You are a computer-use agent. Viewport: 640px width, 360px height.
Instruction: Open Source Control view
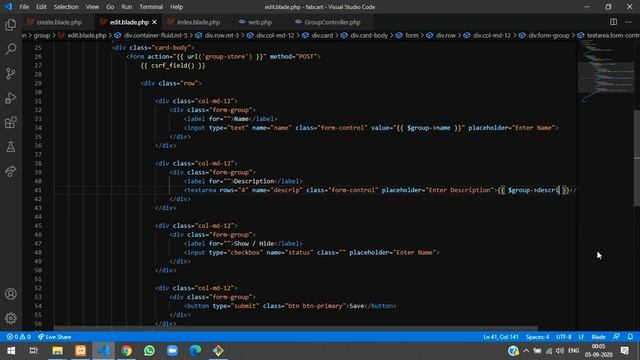[x=11, y=74]
